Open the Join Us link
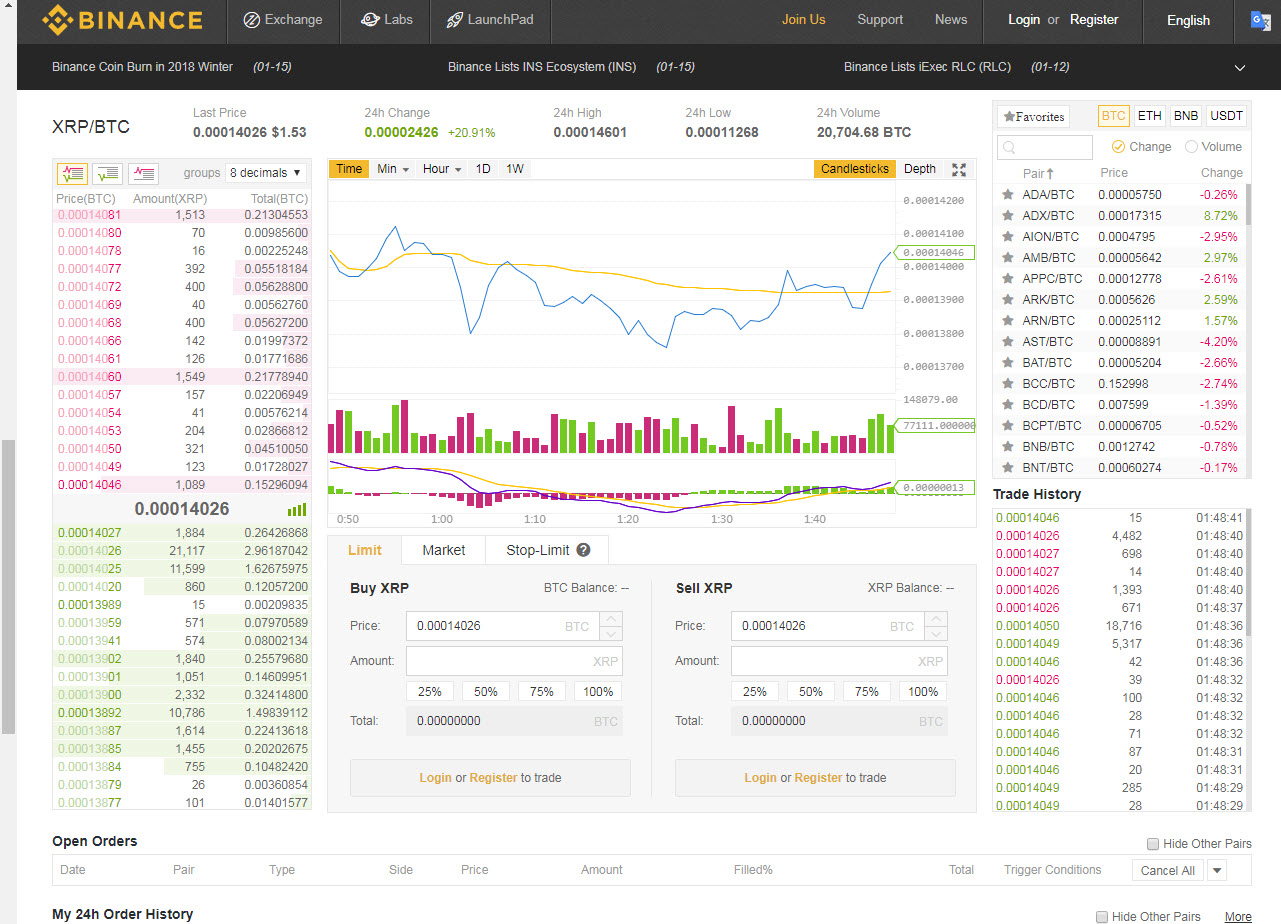This screenshot has height=924, width=1281. coord(804,19)
